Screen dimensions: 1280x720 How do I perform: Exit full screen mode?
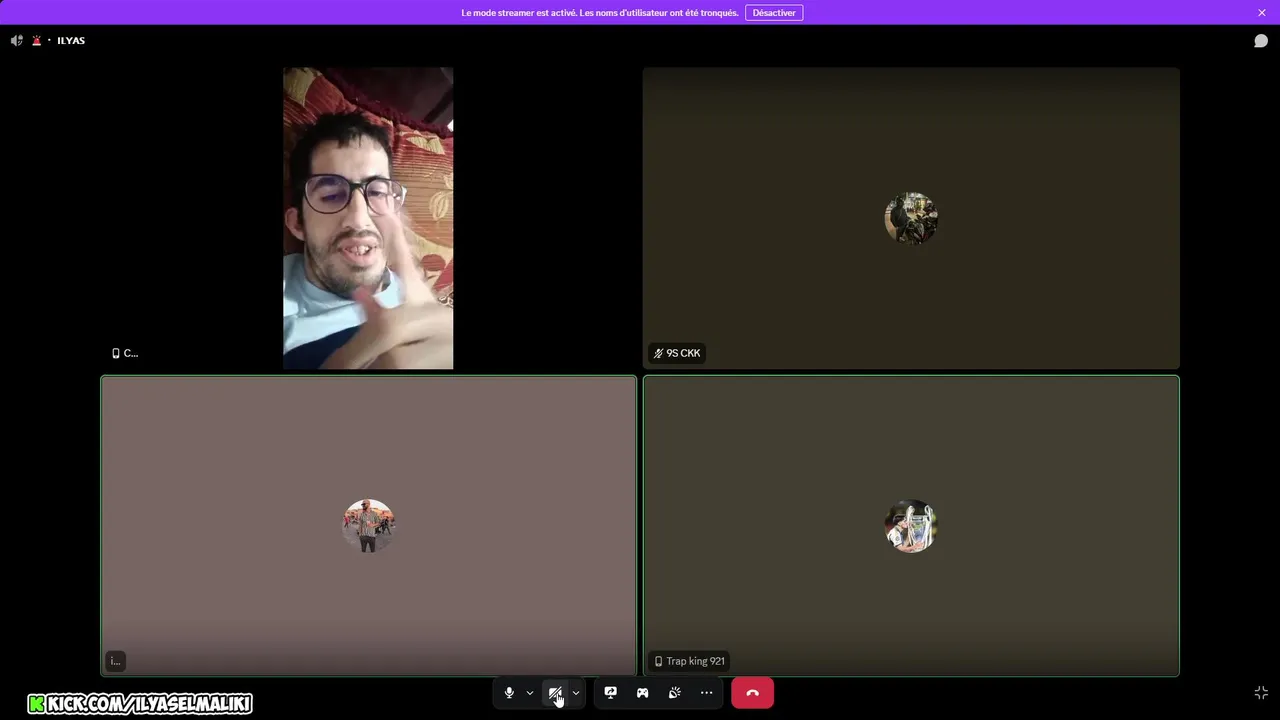coord(1261,692)
